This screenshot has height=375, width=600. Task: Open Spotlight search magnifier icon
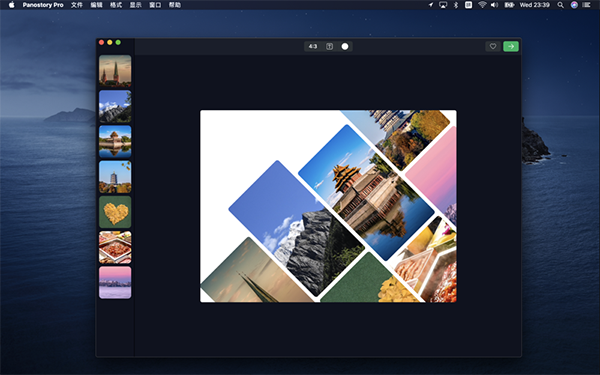pos(560,5)
